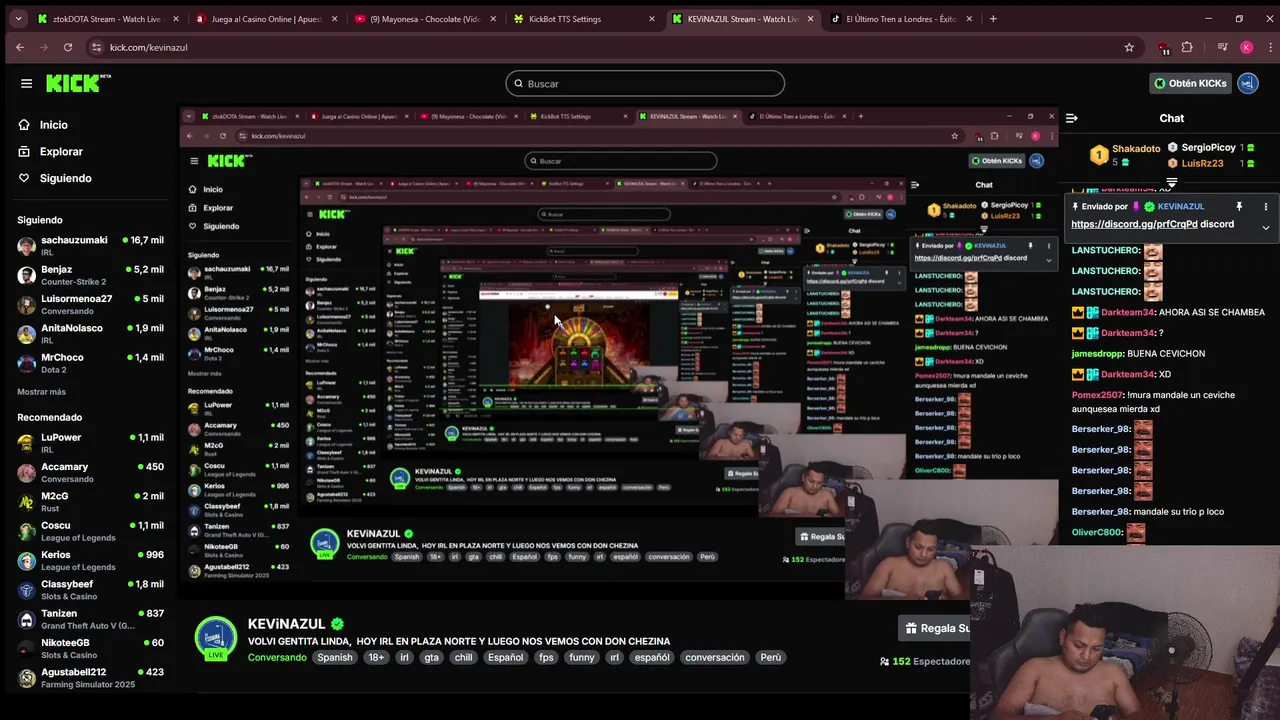Open Siguiendo in sidebar
Image resolution: width=1280 pixels, height=720 pixels.
[65, 178]
